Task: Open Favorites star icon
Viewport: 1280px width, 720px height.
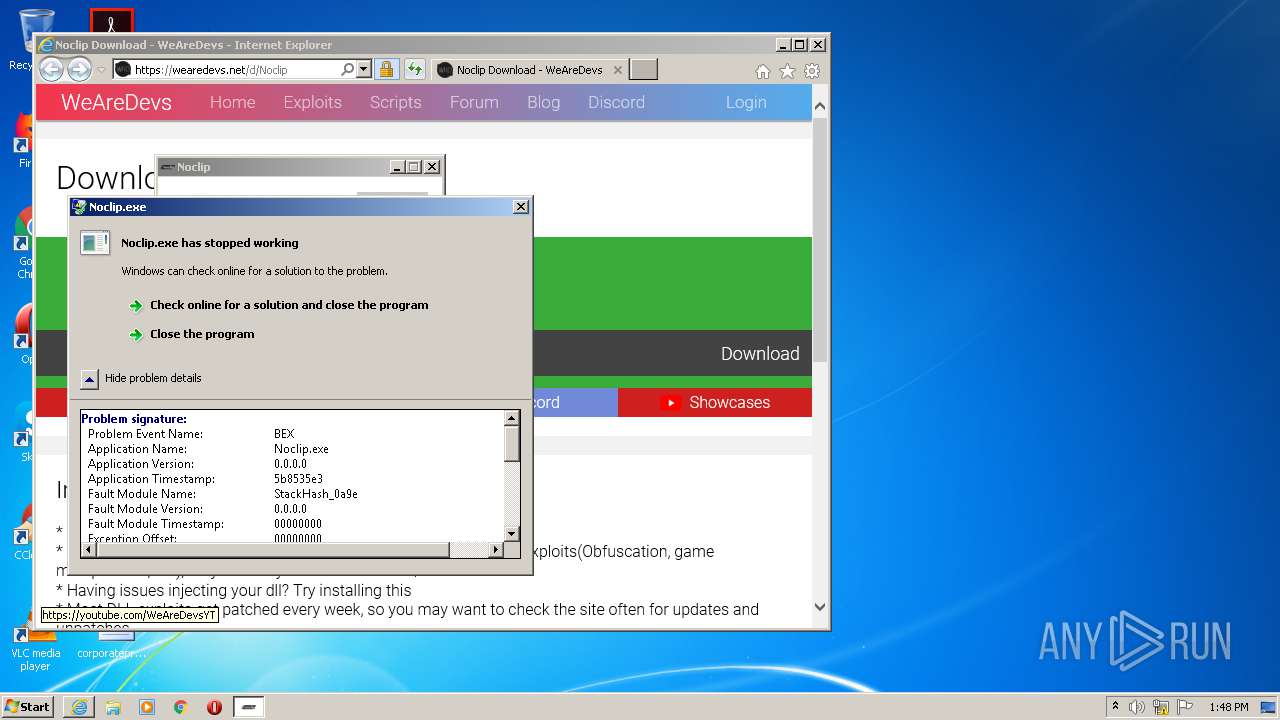Action: pyautogui.click(x=787, y=71)
